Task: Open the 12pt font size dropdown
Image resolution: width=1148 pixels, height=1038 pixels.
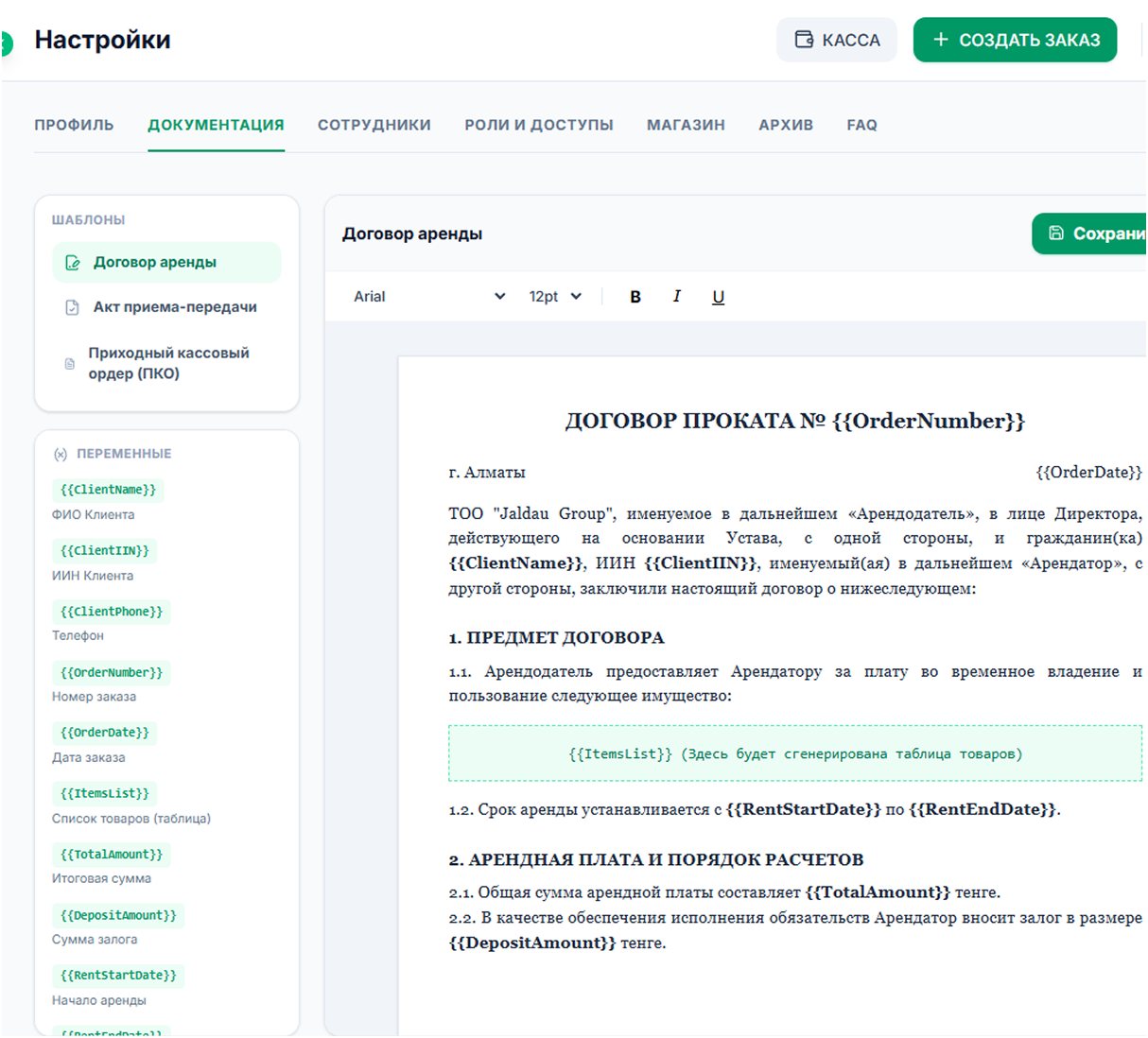Action: tap(555, 297)
